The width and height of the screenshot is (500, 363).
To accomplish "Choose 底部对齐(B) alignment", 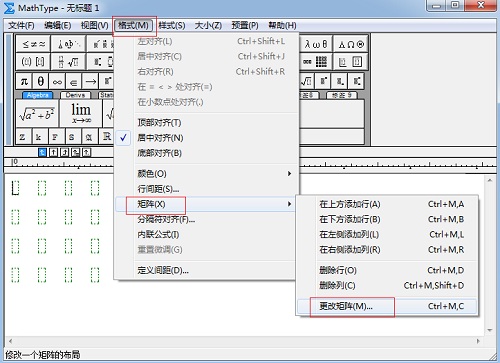I will click(206, 153).
